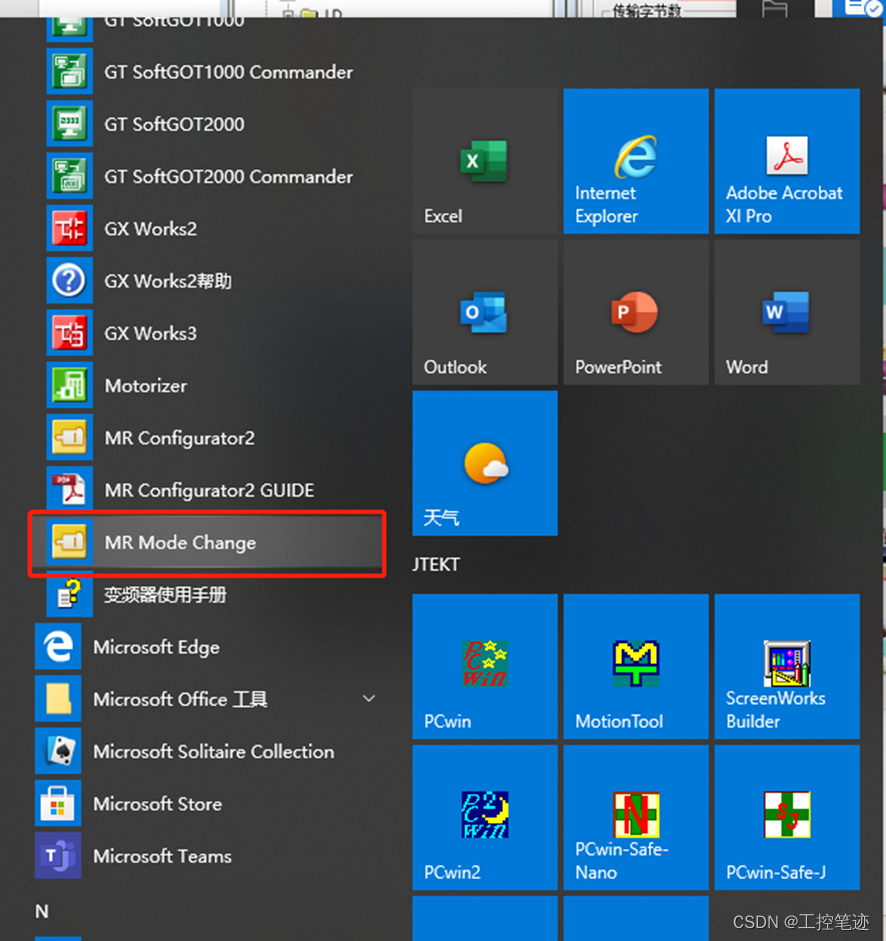The height and width of the screenshot is (941, 886).
Task: Open Motorizer green icon
Action: click(x=70, y=385)
